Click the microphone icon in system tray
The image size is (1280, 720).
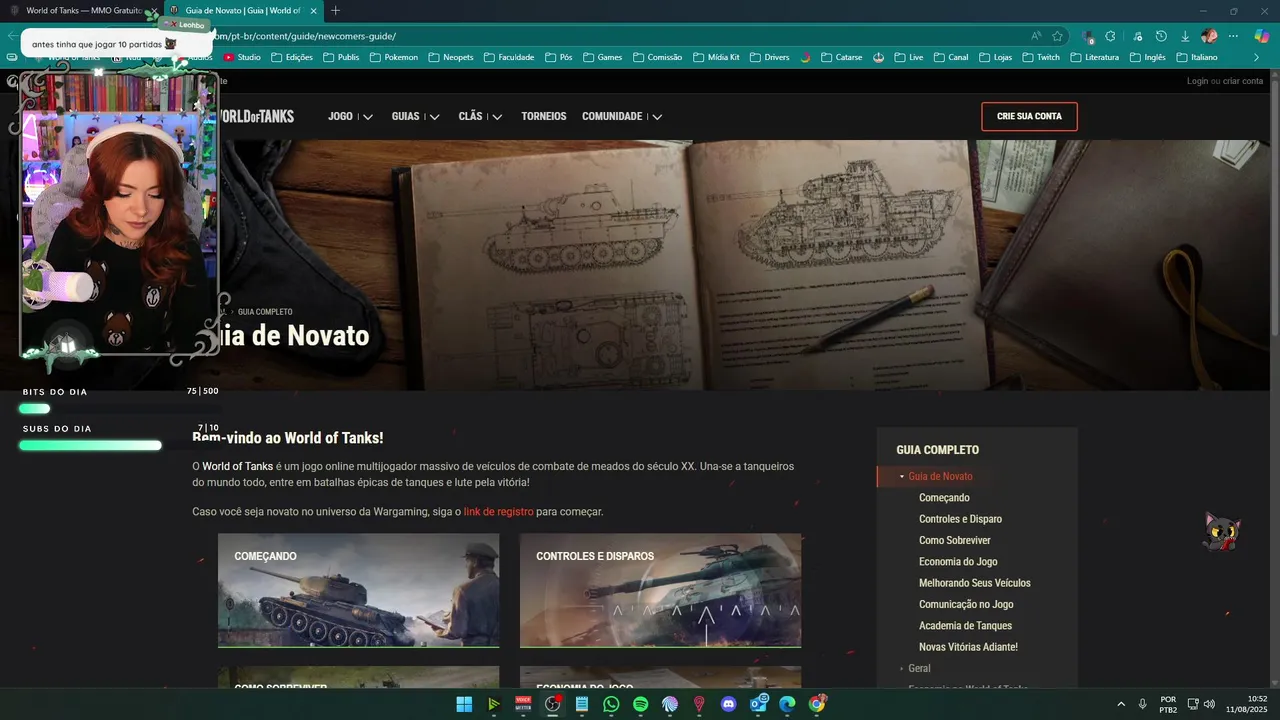point(1142,704)
